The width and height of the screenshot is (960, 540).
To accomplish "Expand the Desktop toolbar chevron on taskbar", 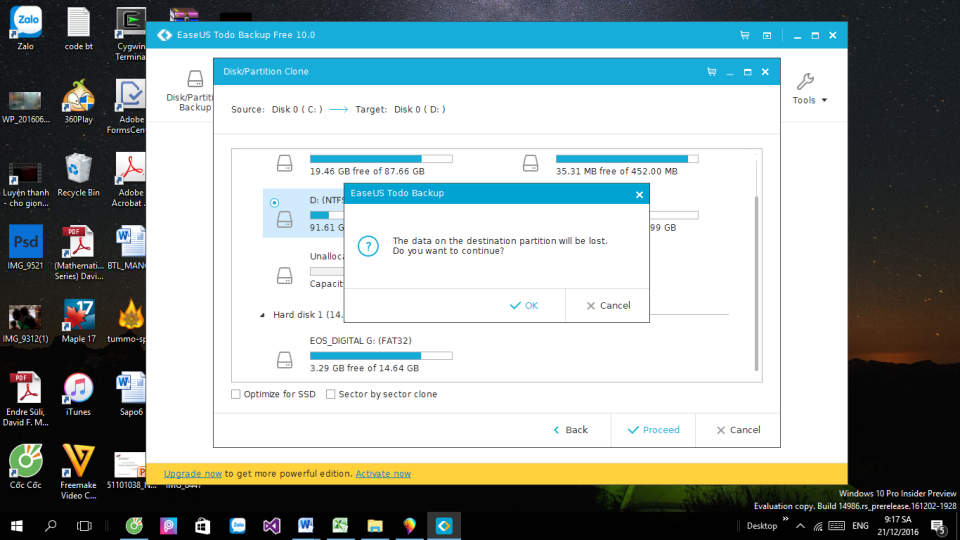I will coord(785,519).
